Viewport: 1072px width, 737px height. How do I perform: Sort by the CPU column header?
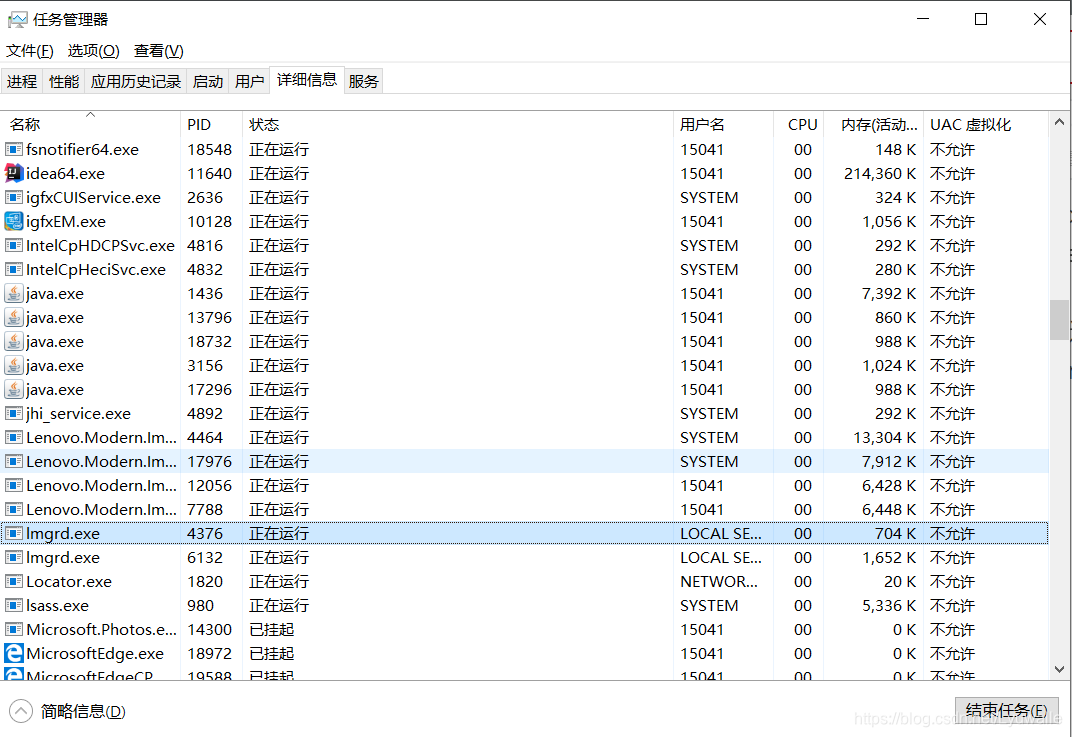(799, 124)
